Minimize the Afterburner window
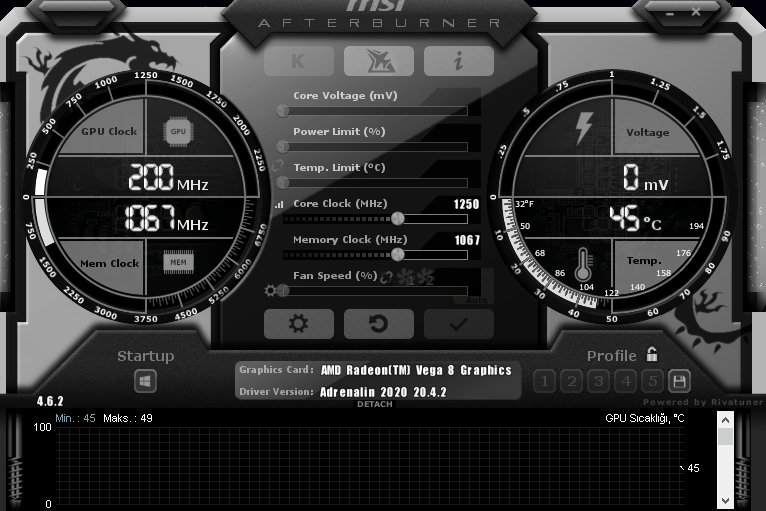Image resolution: width=766 pixels, height=511 pixels. pyautogui.click(x=670, y=14)
